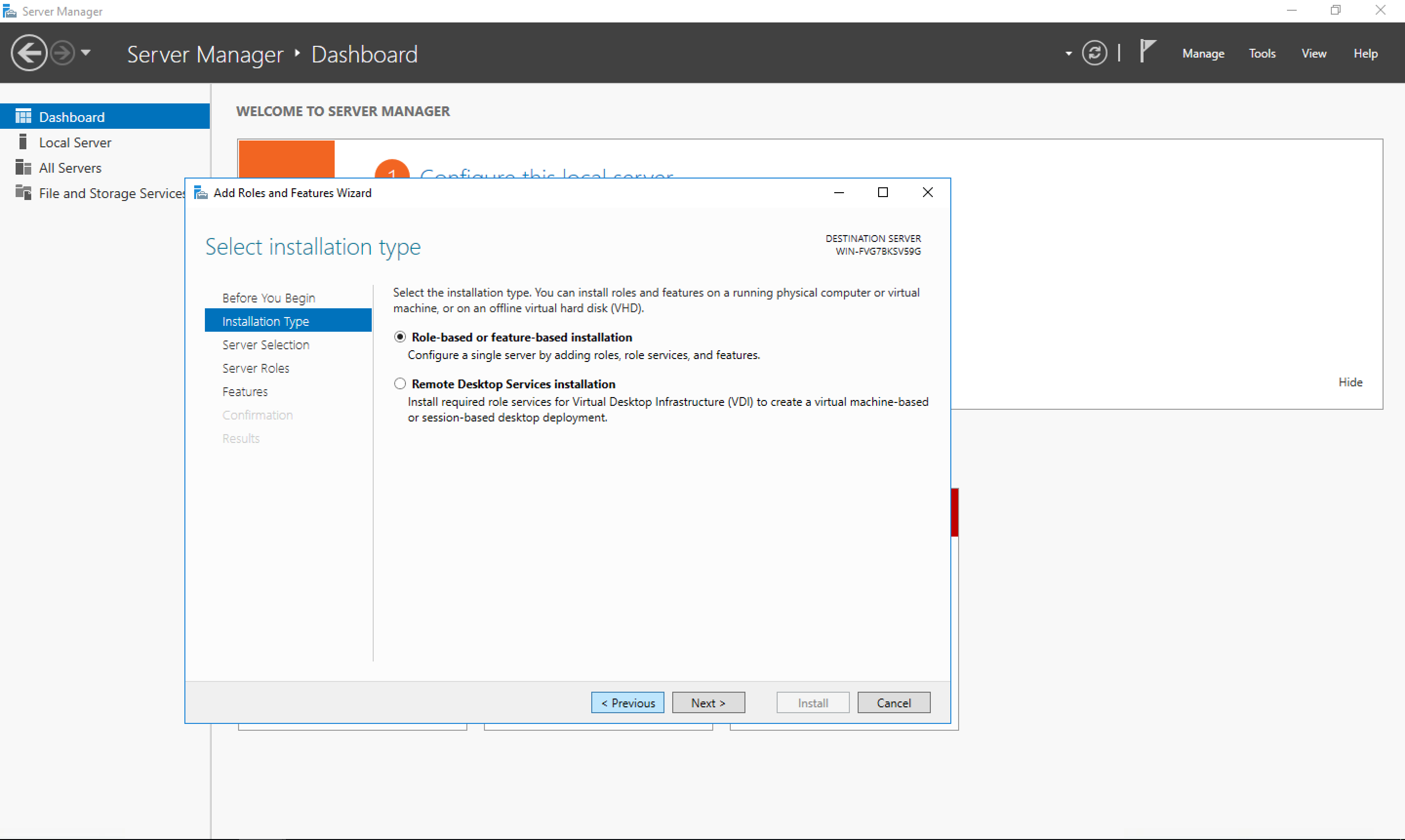Click the forward navigation arrow icon
The image size is (1405, 840).
pyautogui.click(x=61, y=53)
